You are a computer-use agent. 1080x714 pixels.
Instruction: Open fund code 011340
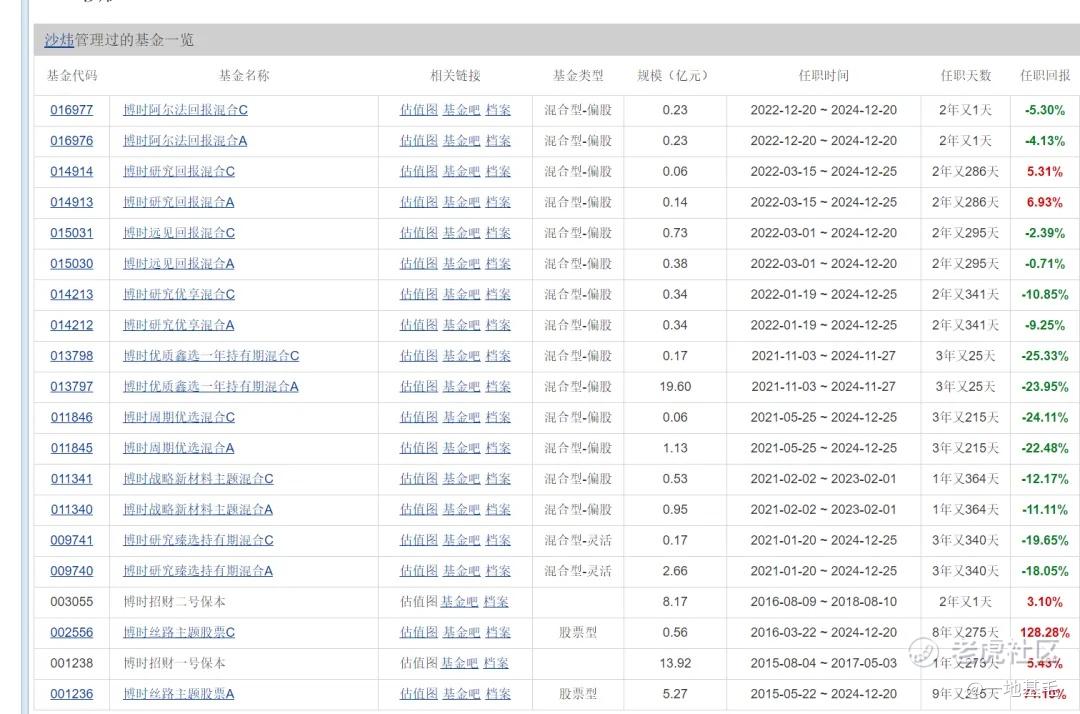[72, 510]
